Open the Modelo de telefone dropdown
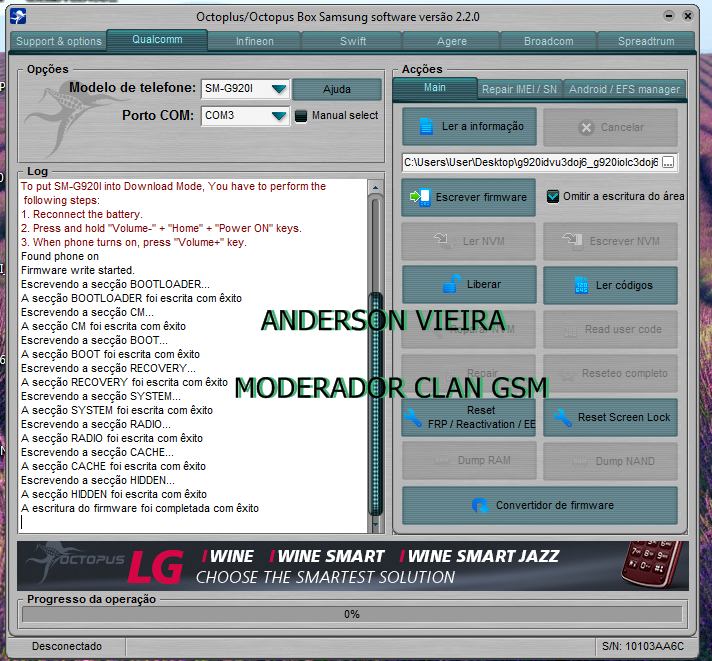The width and height of the screenshot is (712, 661). click(x=279, y=89)
